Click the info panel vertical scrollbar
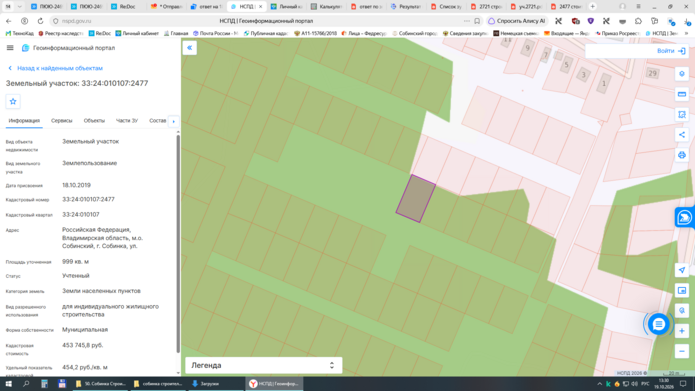The image size is (695, 391). 178,244
